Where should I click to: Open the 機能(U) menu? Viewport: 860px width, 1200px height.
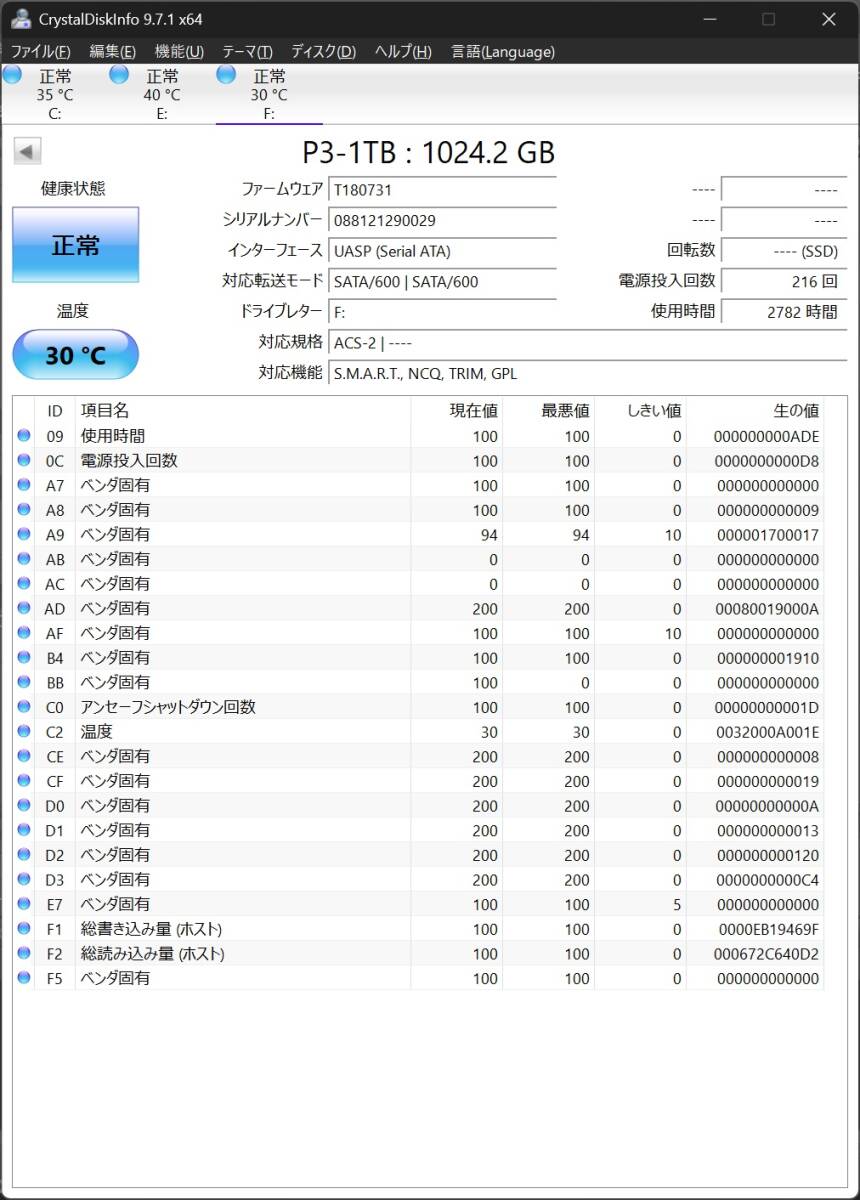coord(179,52)
